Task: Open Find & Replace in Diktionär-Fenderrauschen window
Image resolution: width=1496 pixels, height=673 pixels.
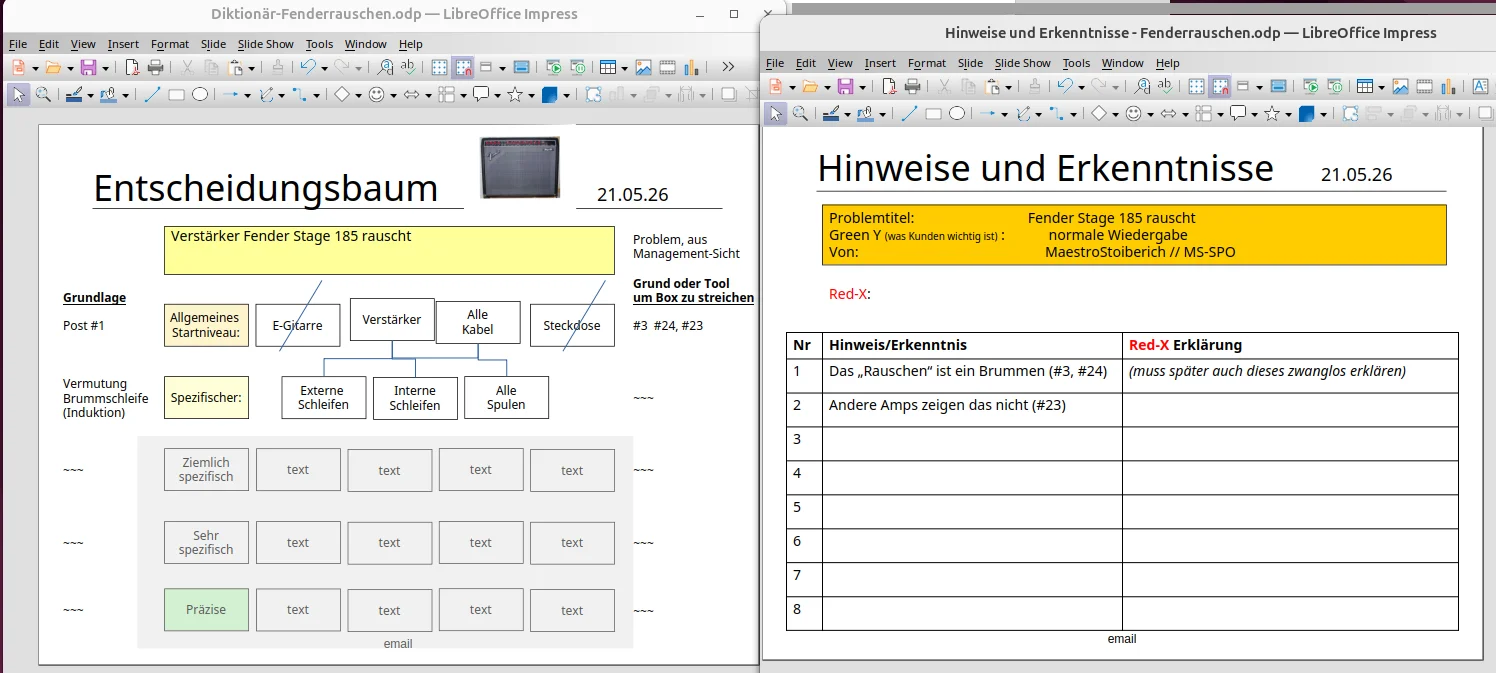Action: [x=386, y=68]
